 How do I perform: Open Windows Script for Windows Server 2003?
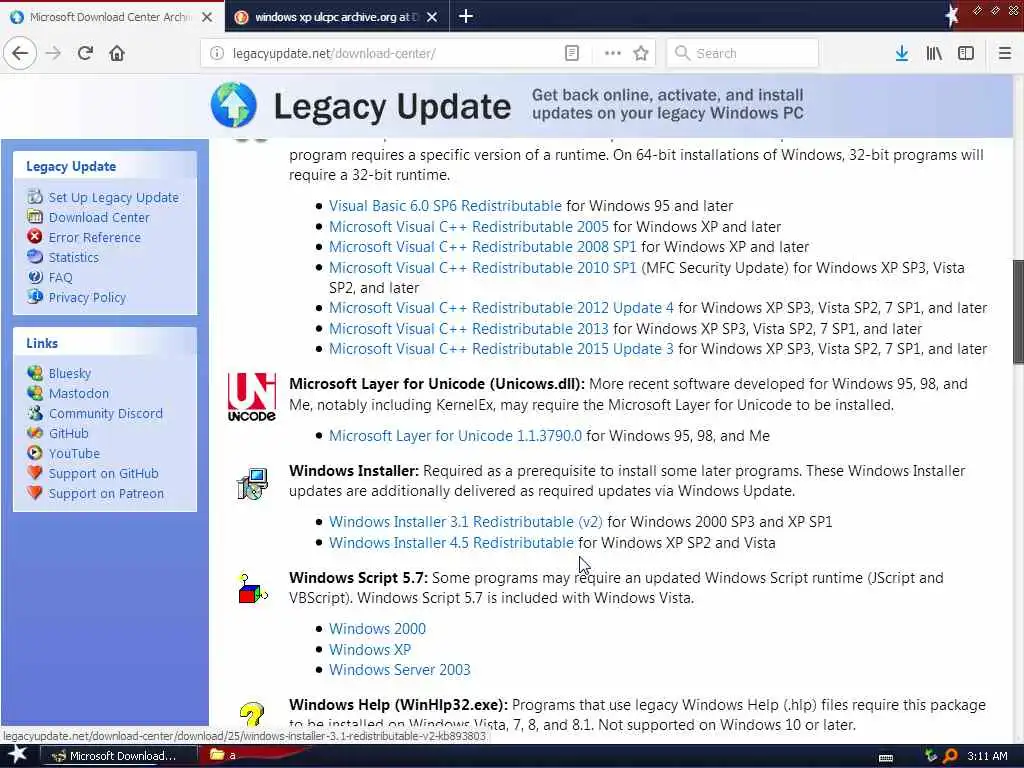tap(400, 670)
